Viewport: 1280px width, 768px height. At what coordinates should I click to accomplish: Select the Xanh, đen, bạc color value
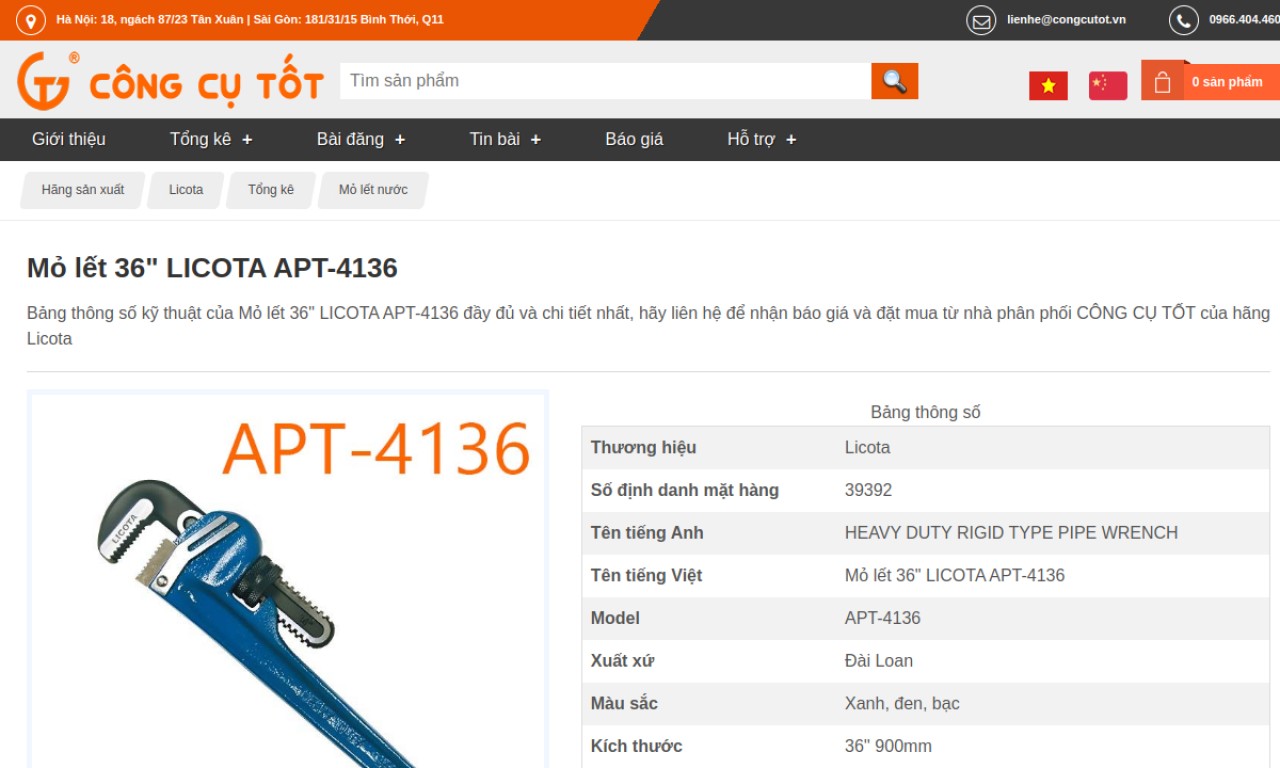point(902,704)
